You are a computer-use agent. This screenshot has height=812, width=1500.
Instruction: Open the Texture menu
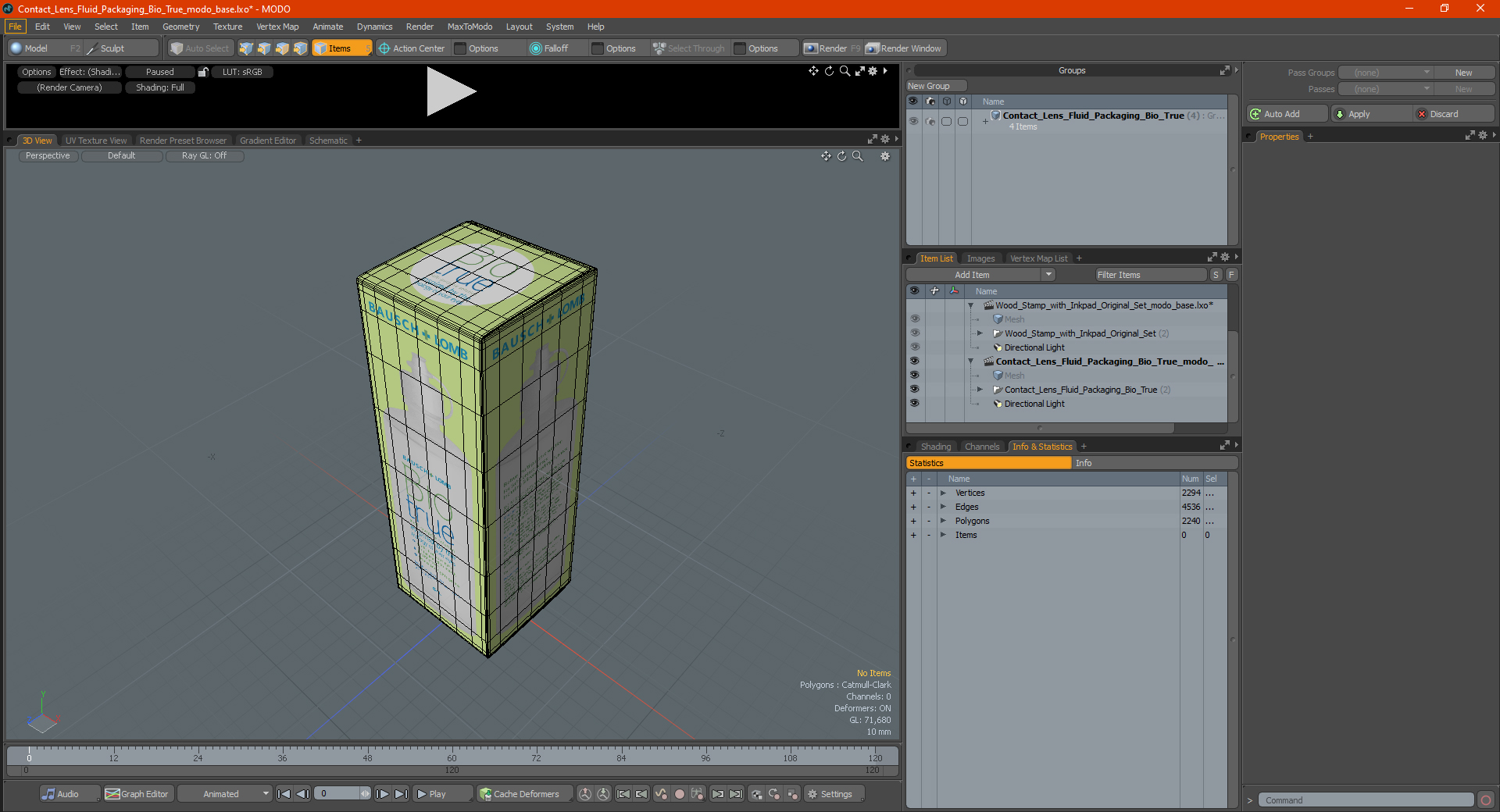point(227,27)
